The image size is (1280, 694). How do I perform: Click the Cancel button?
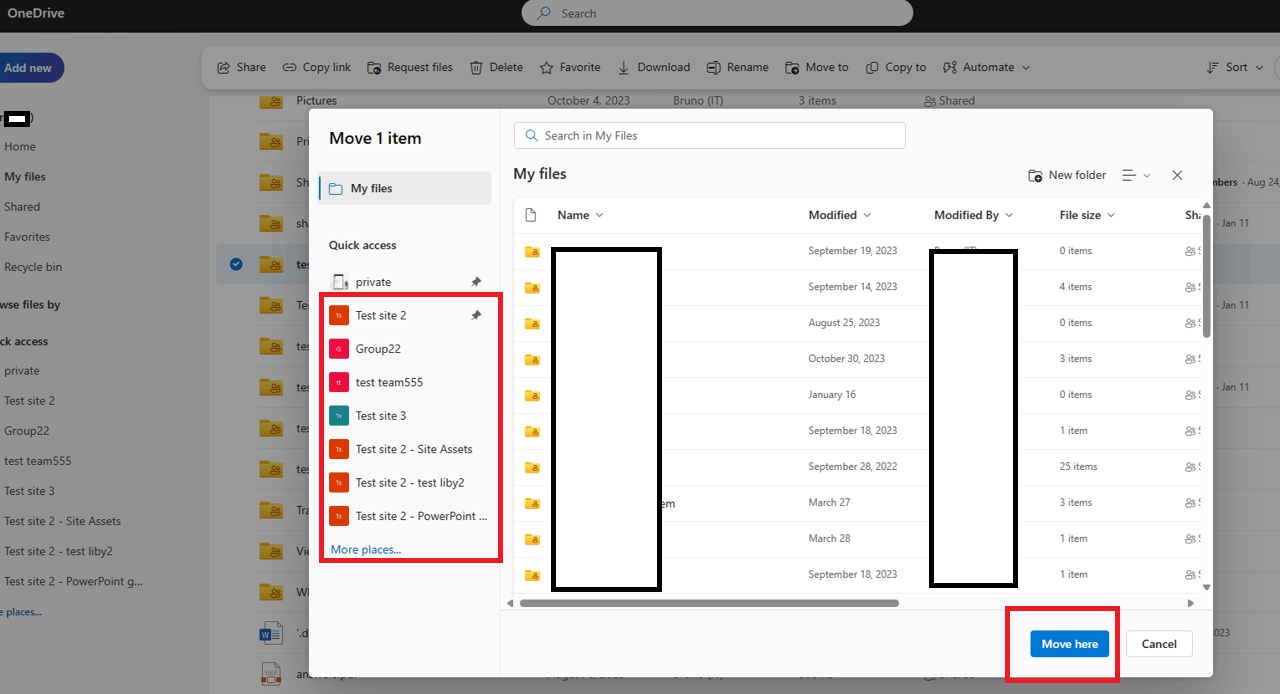click(1159, 644)
